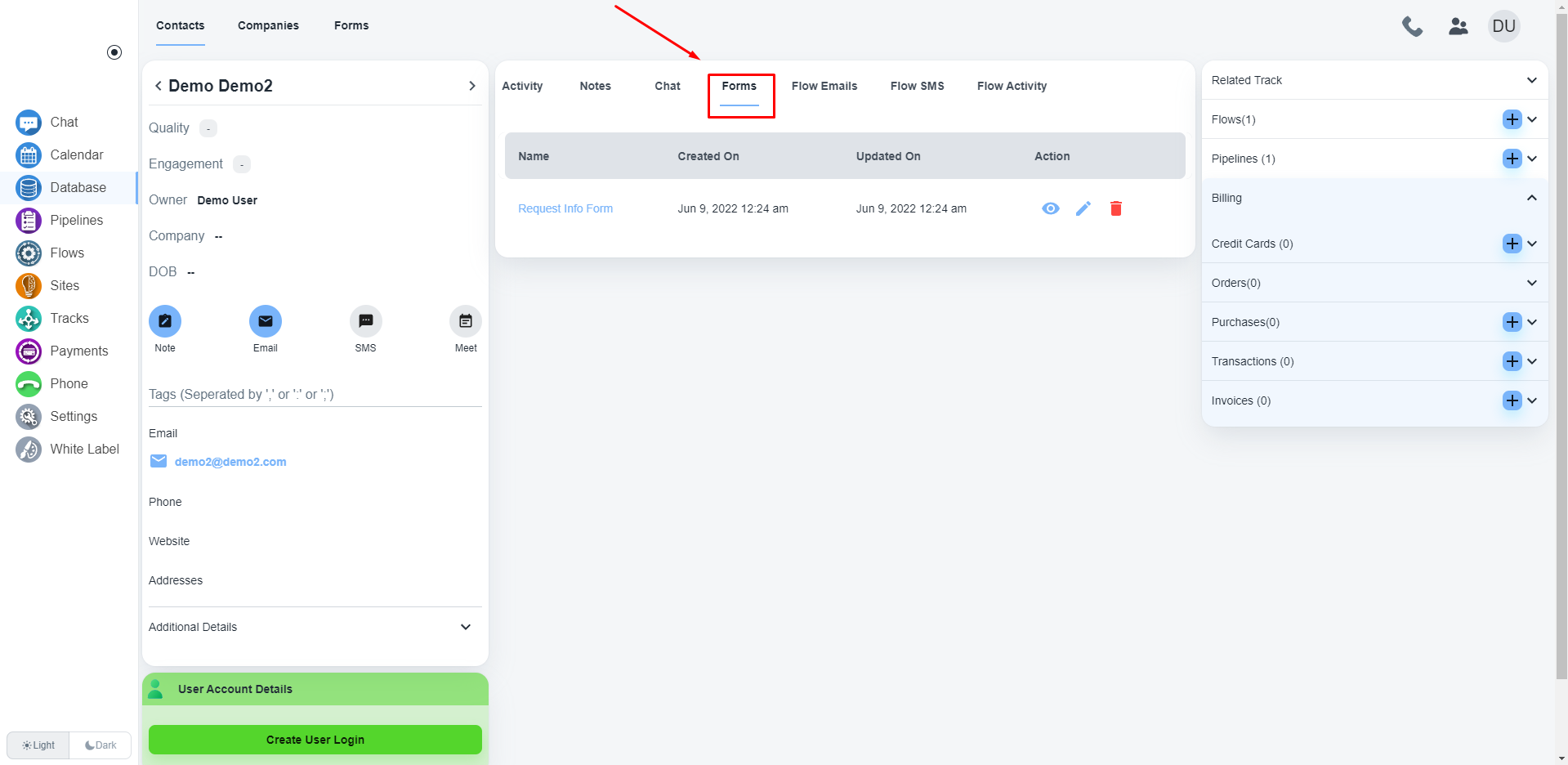Collapse the Billing section
Image resolution: width=1568 pixels, height=765 pixels.
(x=1531, y=198)
